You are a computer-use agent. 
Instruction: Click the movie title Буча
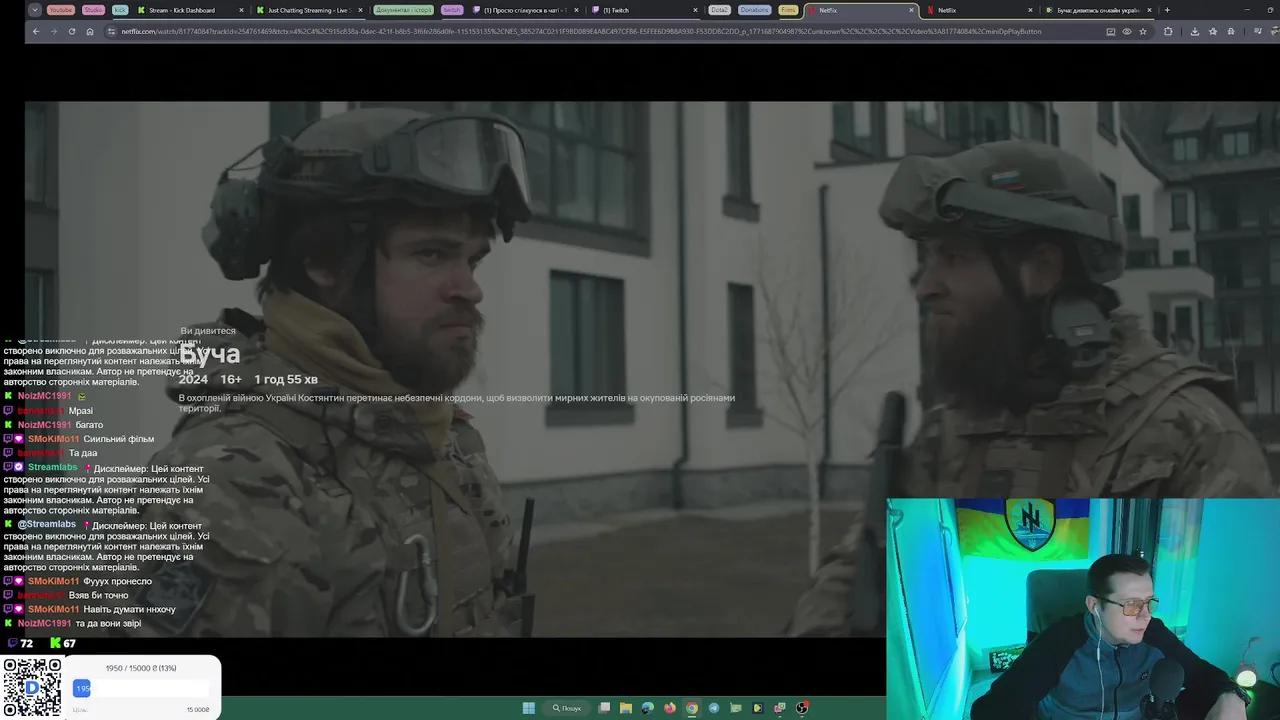pos(209,354)
